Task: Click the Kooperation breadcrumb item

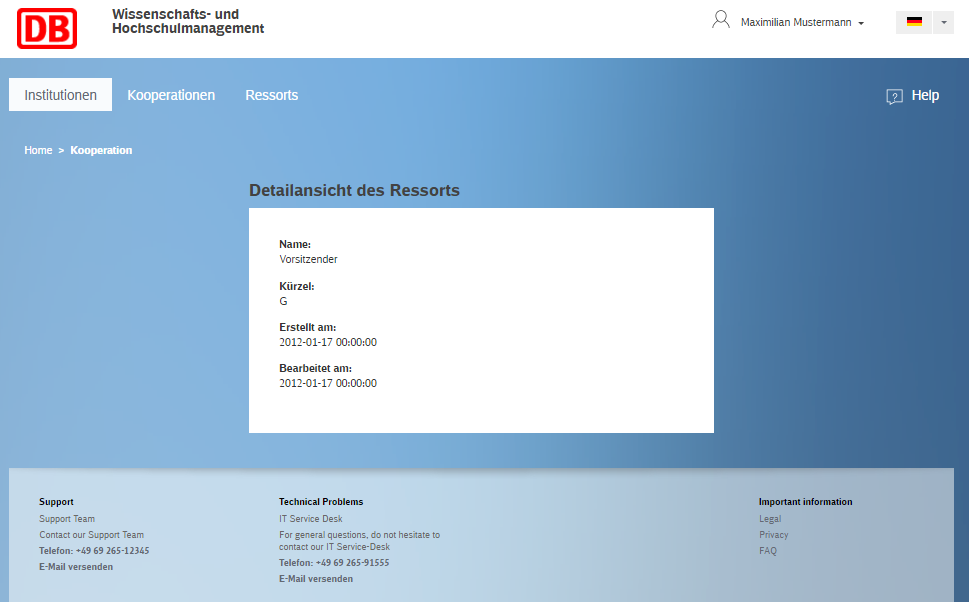Action: pos(101,150)
